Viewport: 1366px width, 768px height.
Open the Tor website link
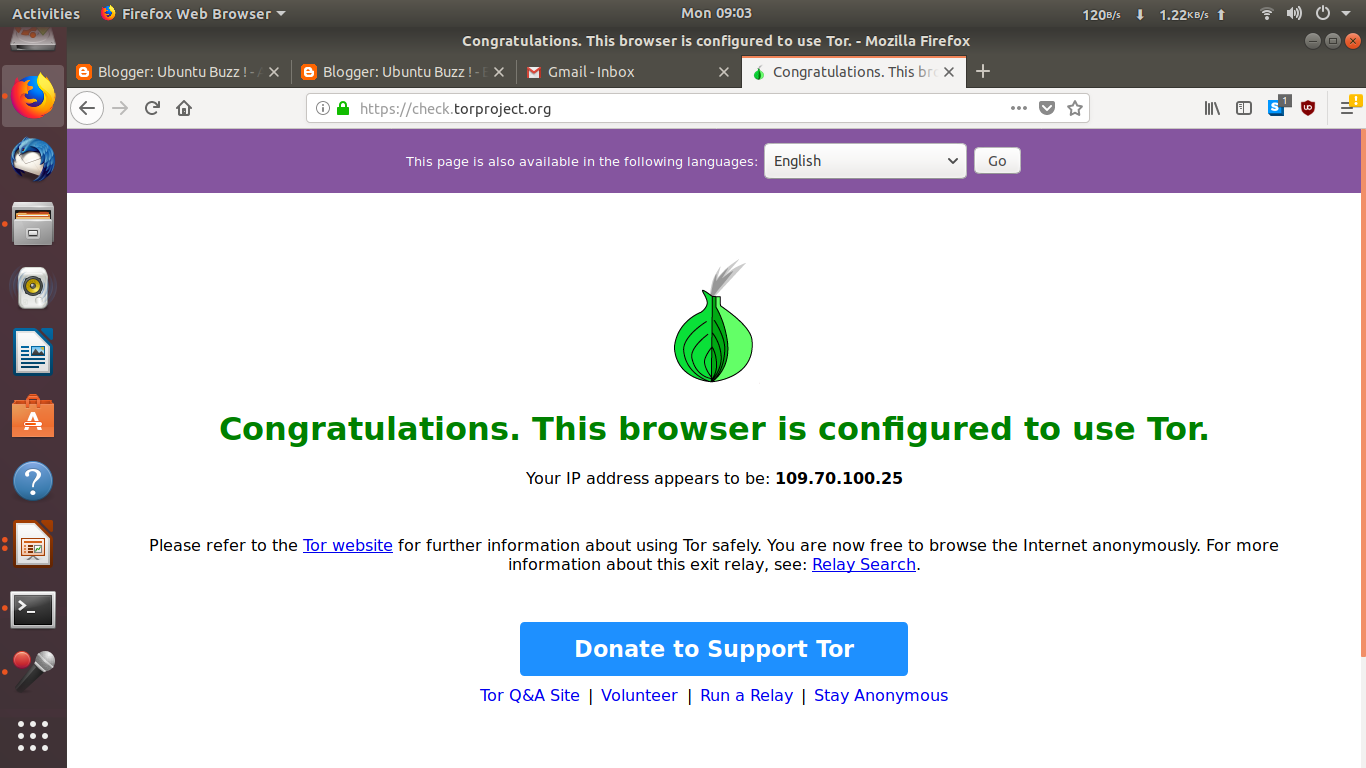click(x=348, y=545)
